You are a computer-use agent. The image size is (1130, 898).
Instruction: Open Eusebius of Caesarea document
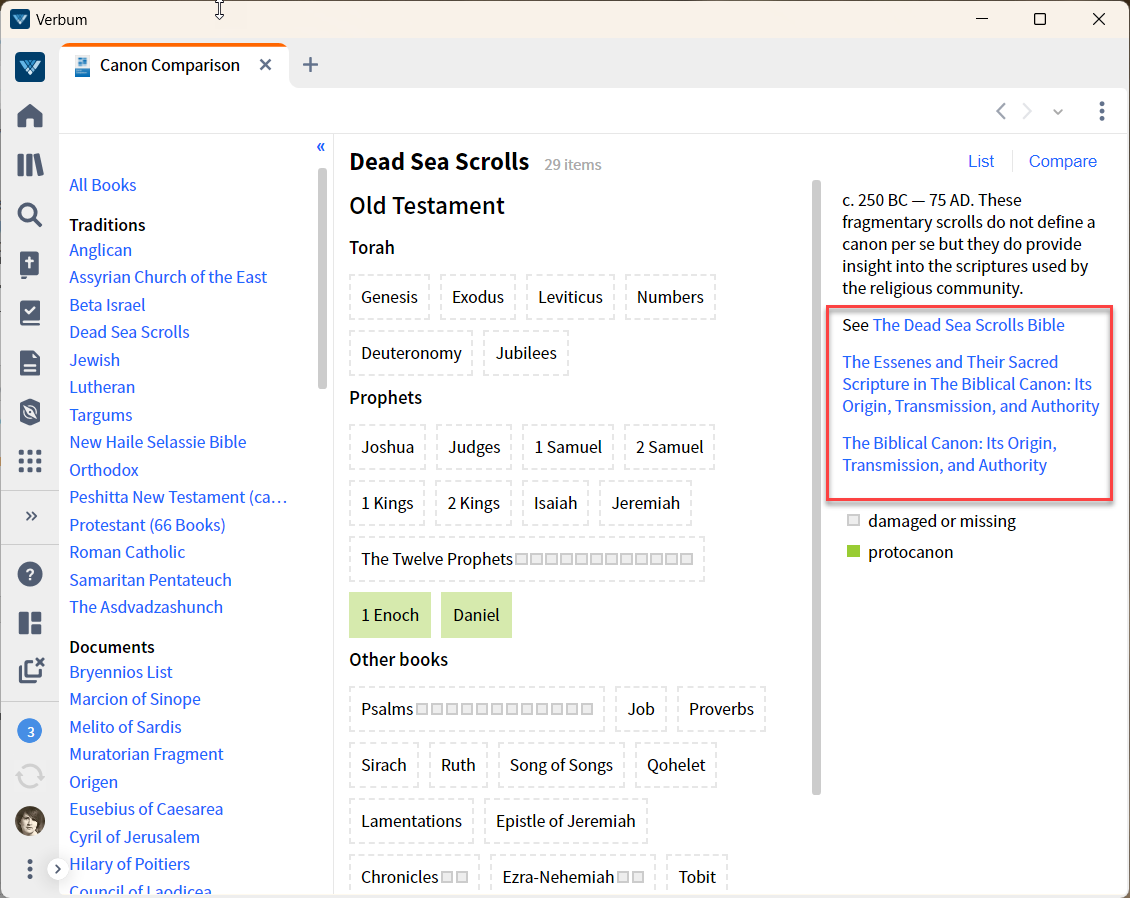pos(146,809)
